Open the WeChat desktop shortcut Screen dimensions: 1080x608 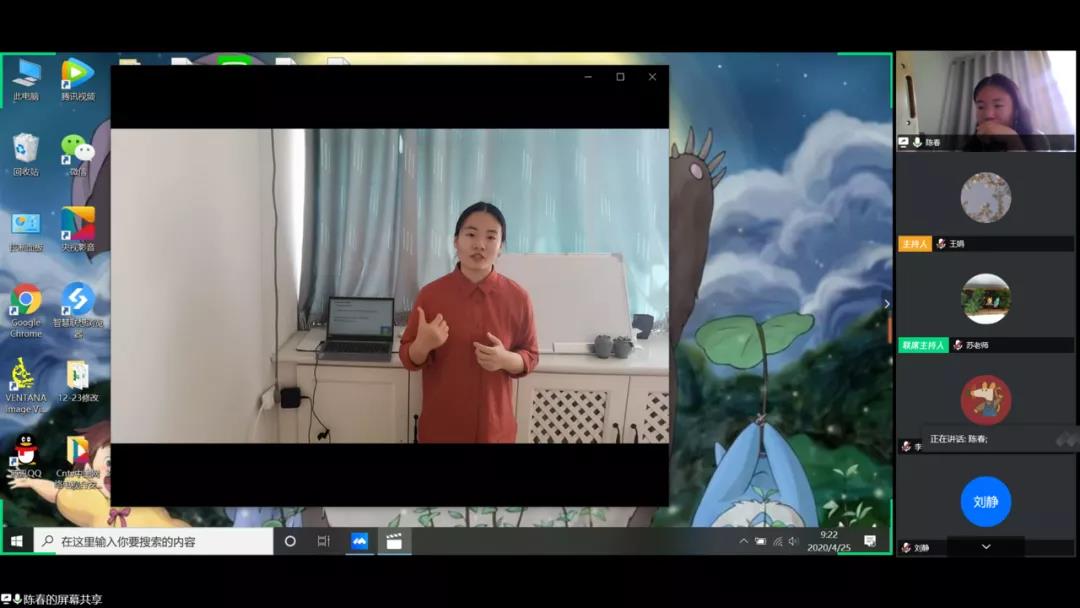(77, 151)
